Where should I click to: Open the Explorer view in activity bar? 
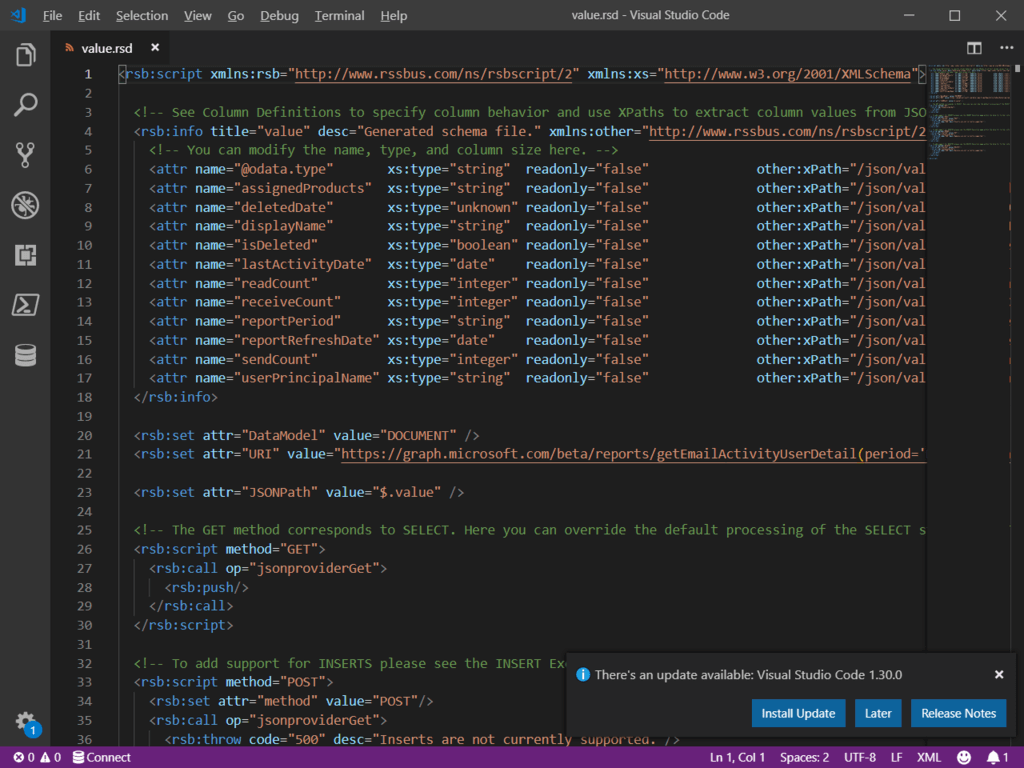(25, 55)
